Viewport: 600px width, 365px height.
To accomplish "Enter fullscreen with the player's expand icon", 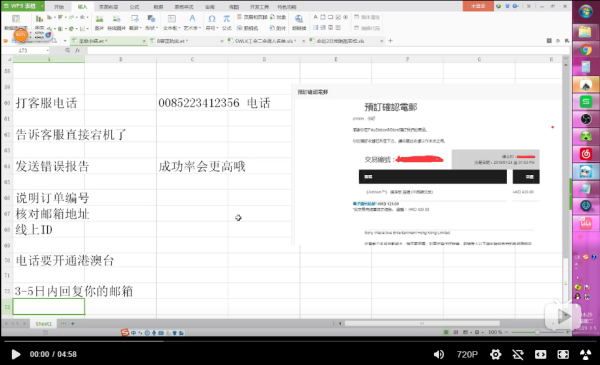I will tap(563, 355).
